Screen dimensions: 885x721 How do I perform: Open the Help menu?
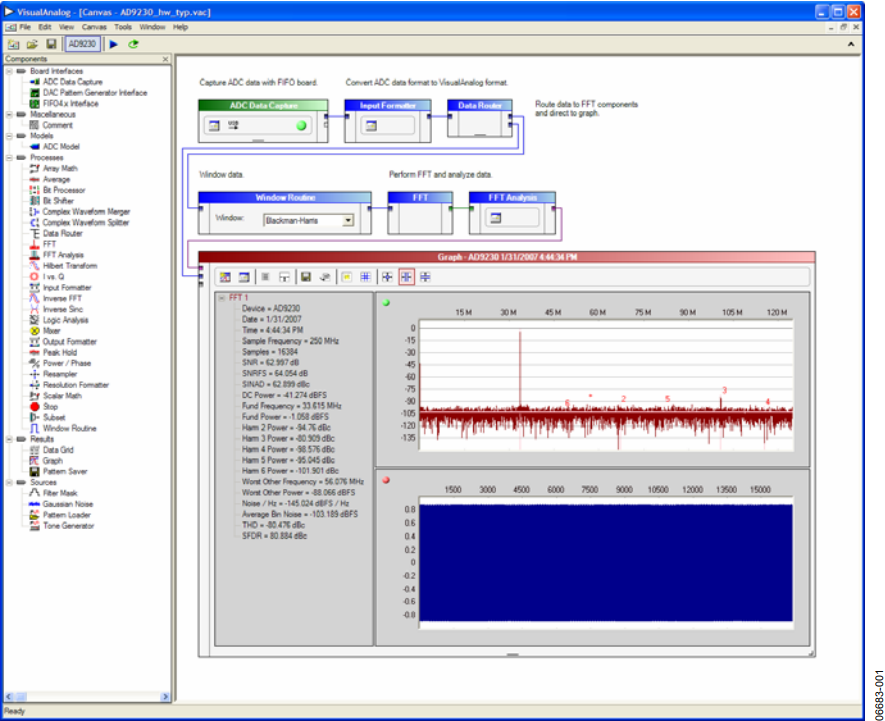pyautogui.click(x=180, y=27)
